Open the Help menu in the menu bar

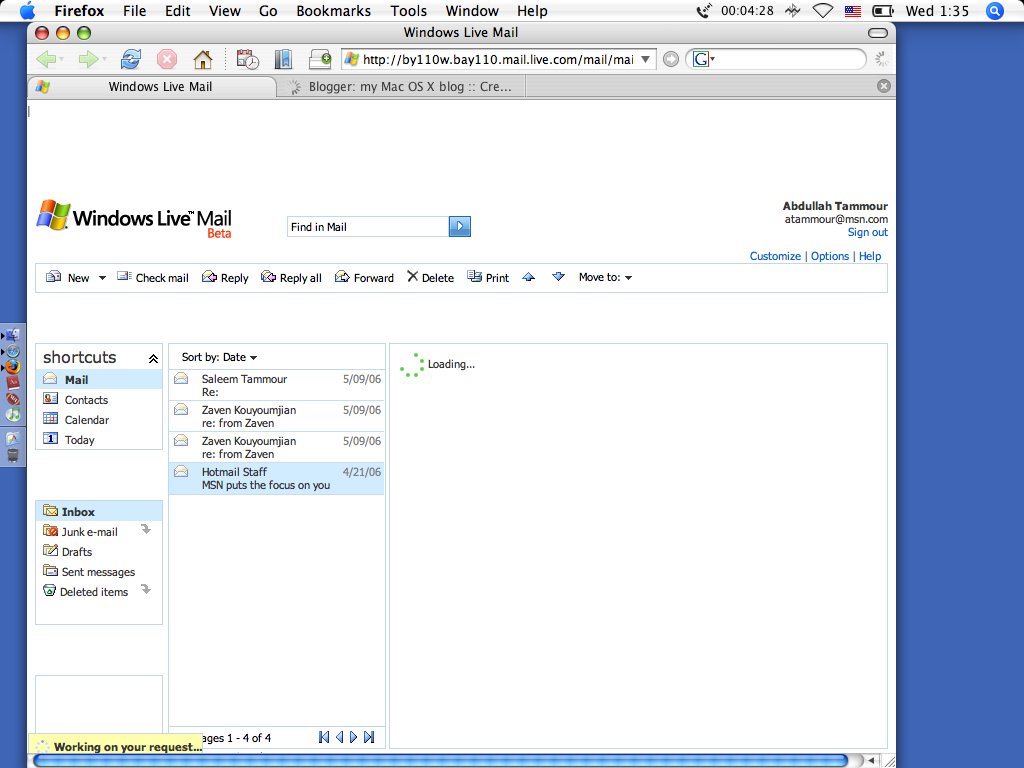coord(532,11)
